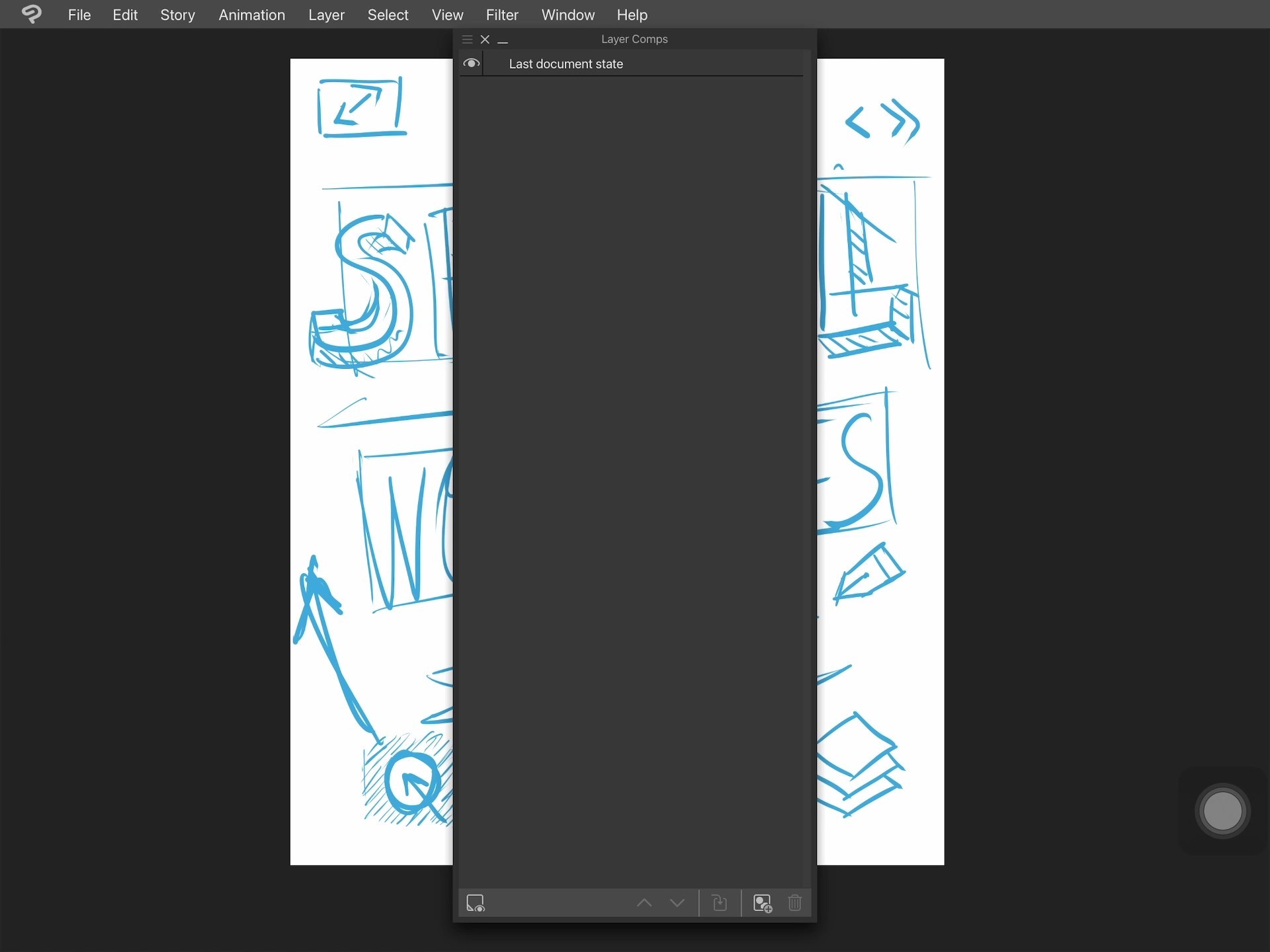The height and width of the screenshot is (952, 1270).
Task: Open the Help menu
Action: click(632, 15)
